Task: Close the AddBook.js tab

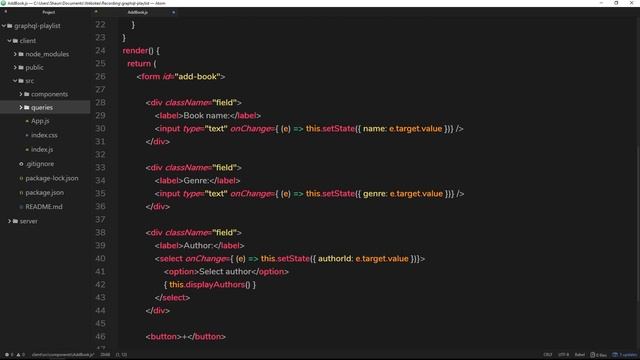Action: tap(173, 12)
